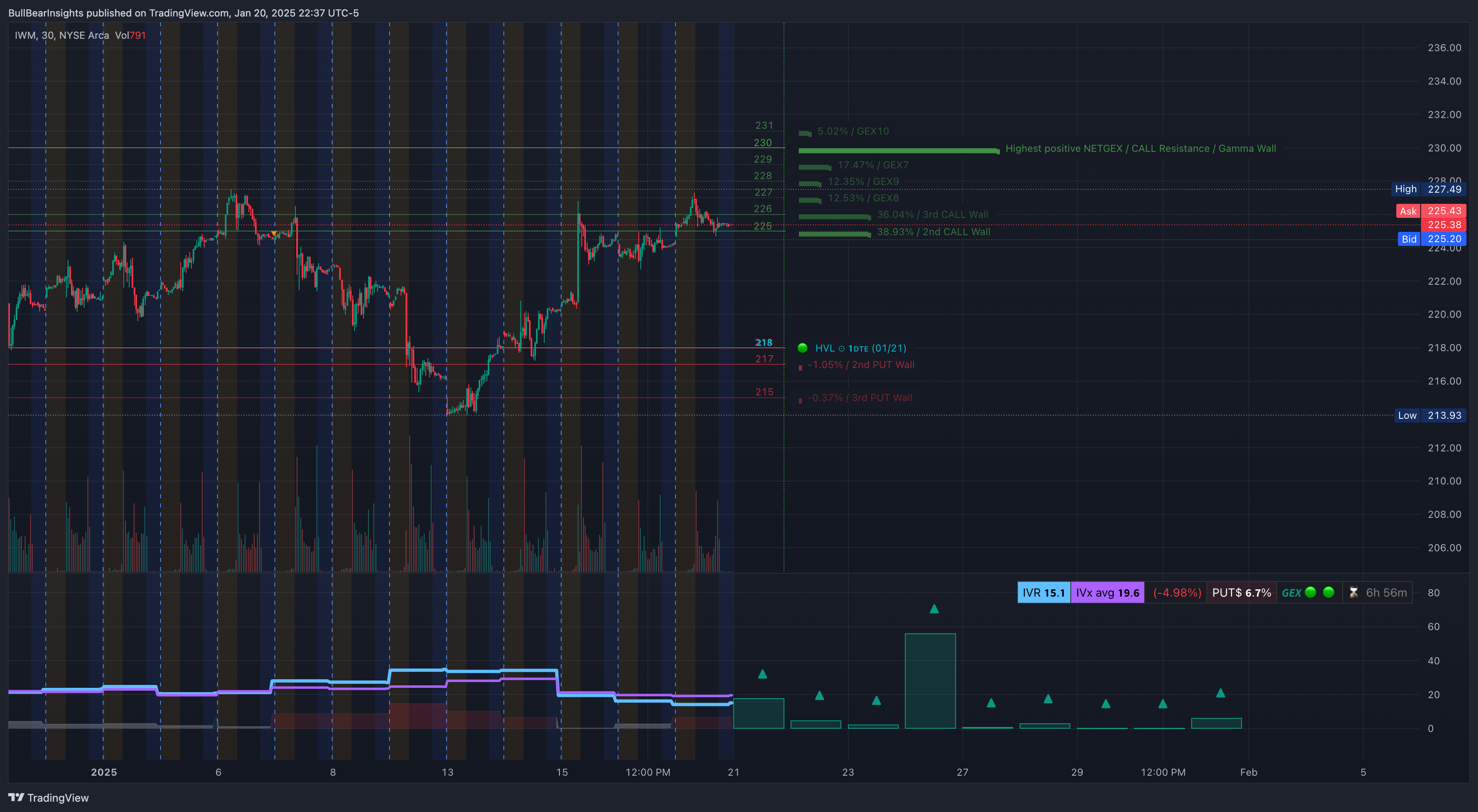Click the TradingView logo at bottom left

tap(48, 798)
